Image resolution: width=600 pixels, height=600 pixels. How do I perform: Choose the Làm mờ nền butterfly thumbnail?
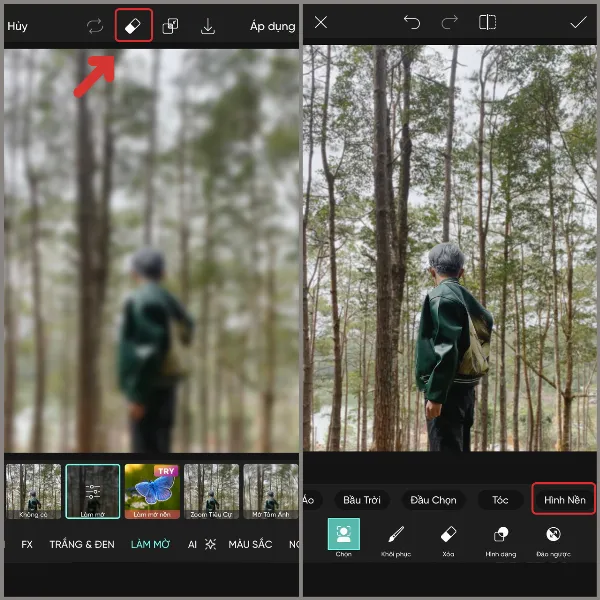(151, 491)
